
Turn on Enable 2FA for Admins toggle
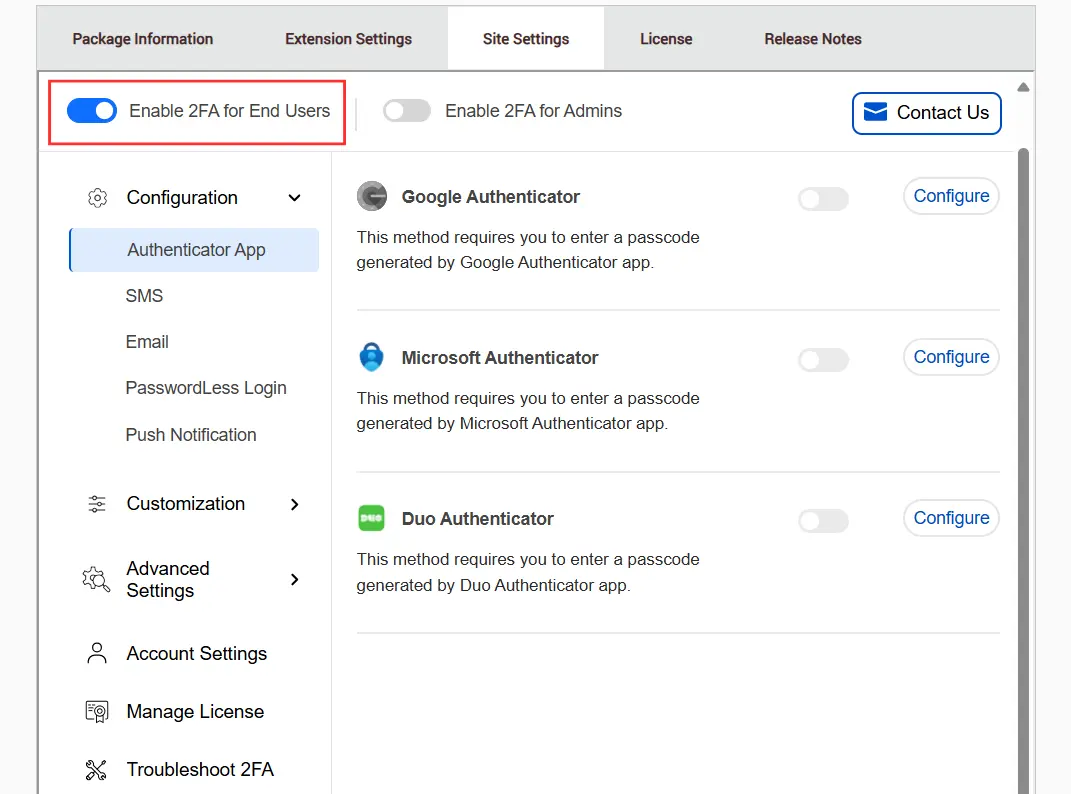tap(407, 111)
